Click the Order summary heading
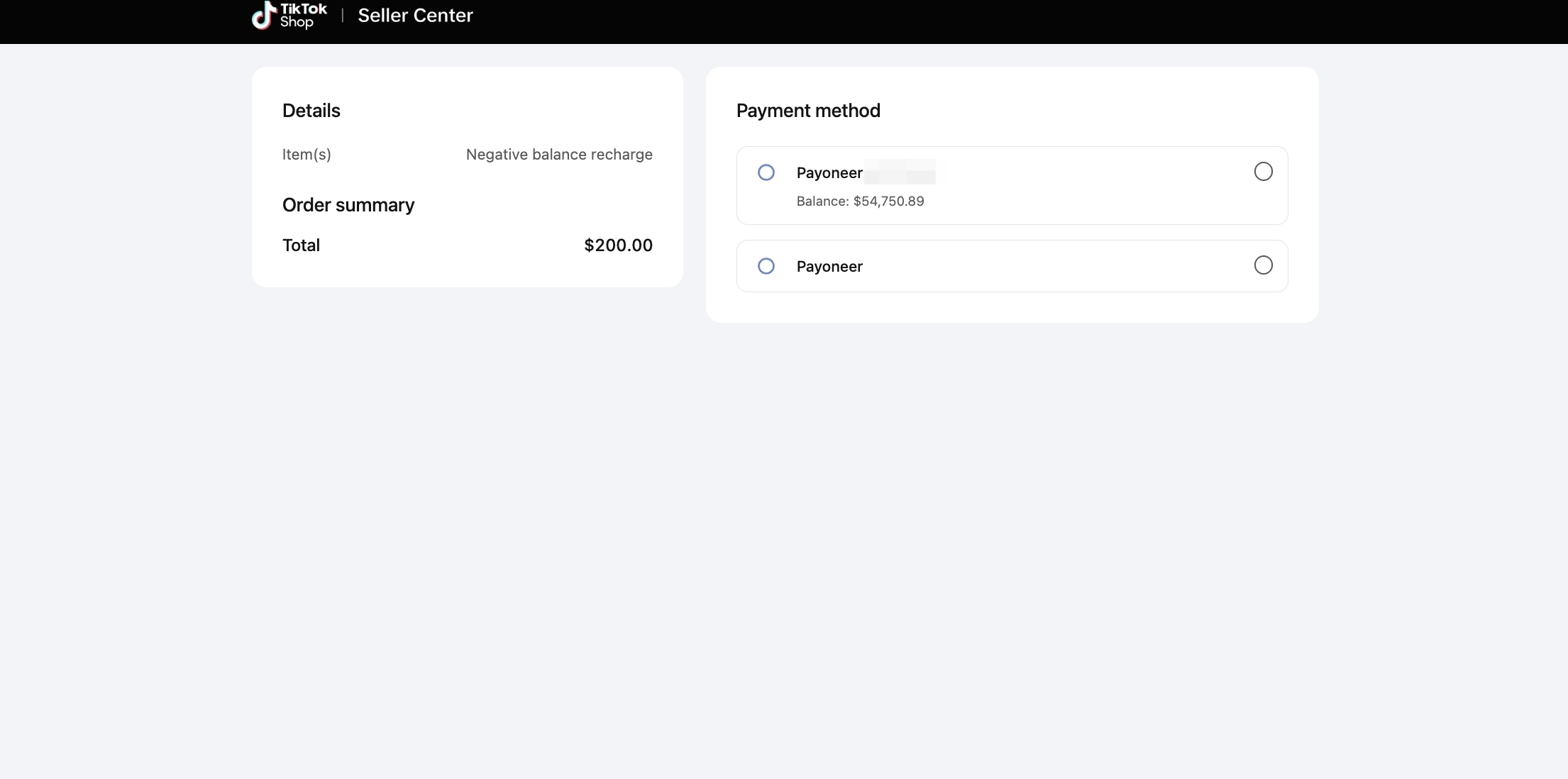Image resolution: width=1568 pixels, height=779 pixels. coord(348,205)
